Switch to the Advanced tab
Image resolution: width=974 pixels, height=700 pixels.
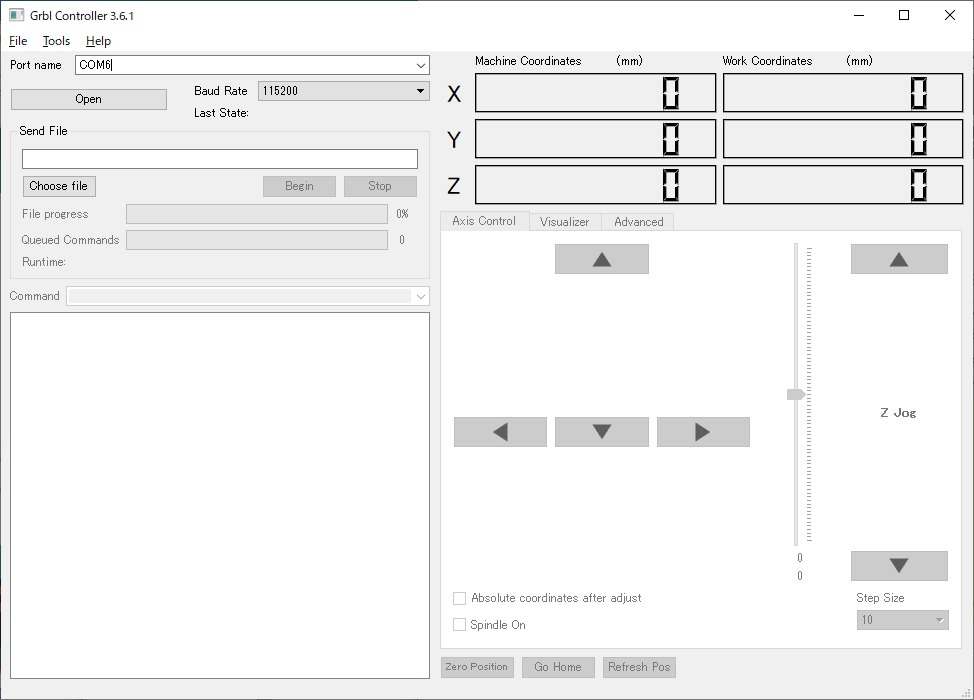tap(639, 222)
